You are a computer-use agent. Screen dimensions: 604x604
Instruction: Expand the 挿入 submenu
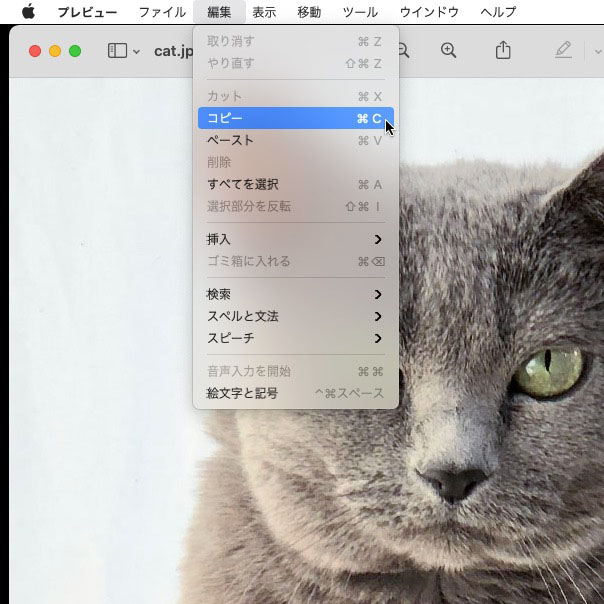296,239
